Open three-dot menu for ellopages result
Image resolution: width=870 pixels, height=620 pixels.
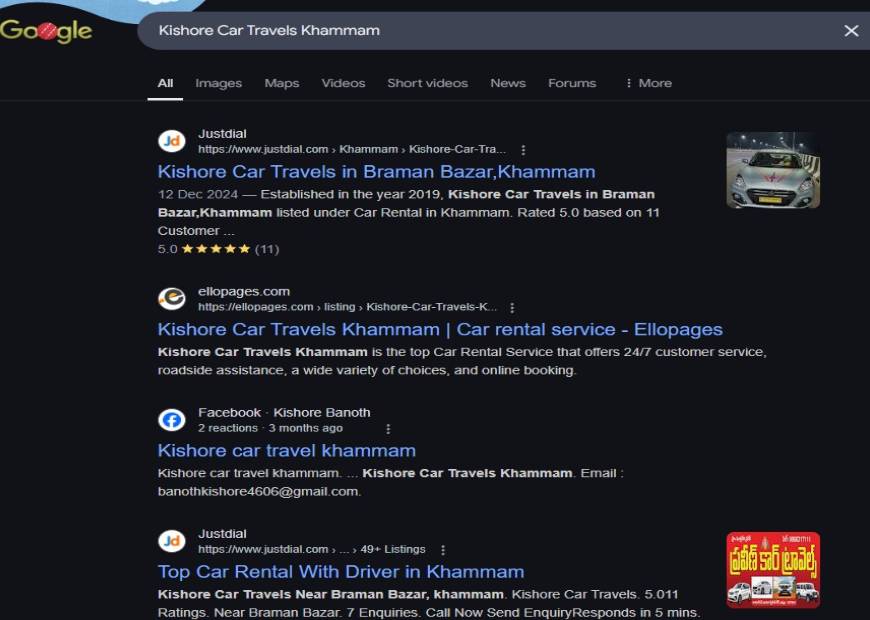[x=512, y=308]
